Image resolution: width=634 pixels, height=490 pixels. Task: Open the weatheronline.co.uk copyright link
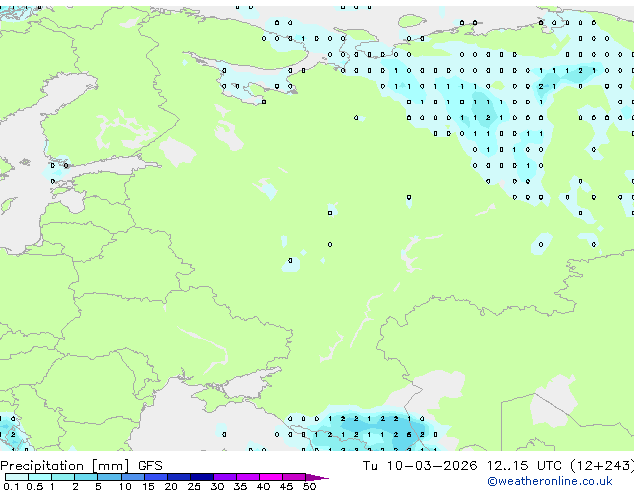pos(550,481)
